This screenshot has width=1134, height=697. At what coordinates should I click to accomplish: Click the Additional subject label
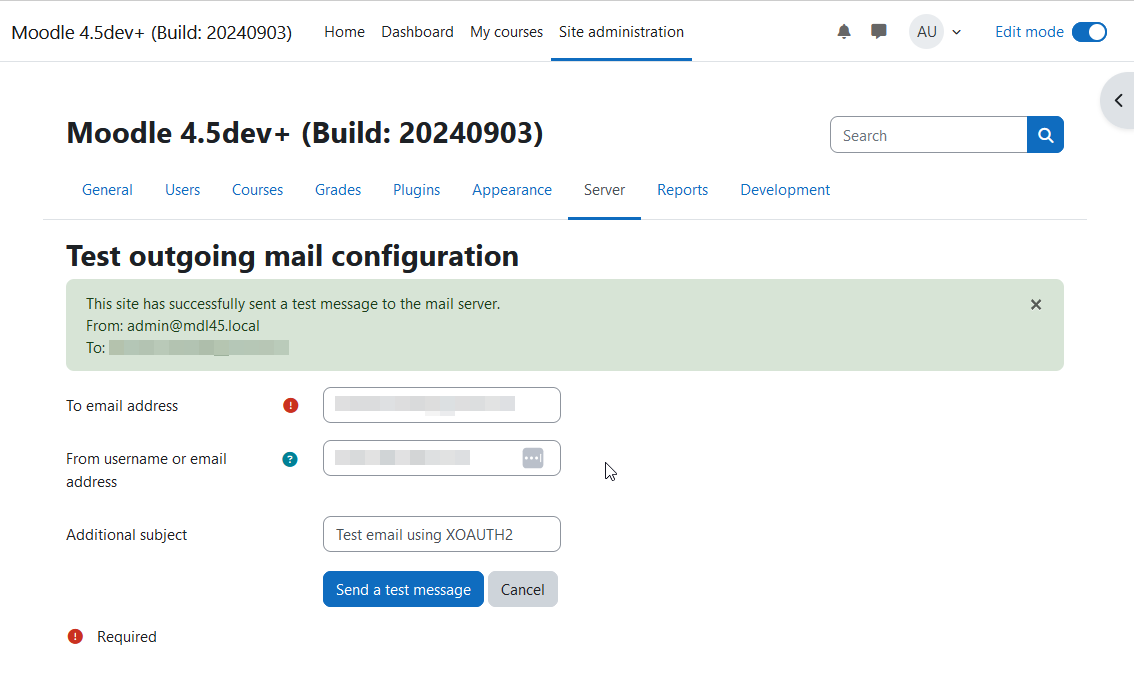point(127,534)
